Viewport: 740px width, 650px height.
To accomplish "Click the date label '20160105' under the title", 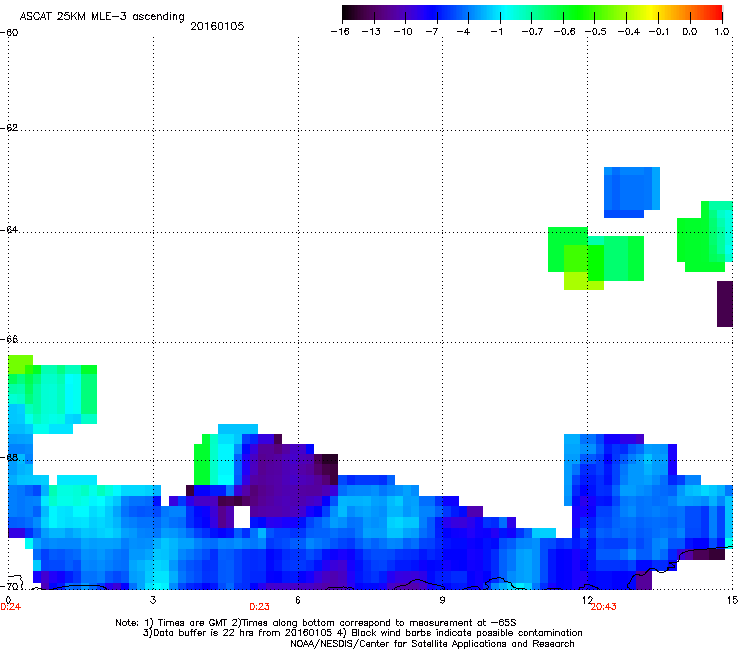I will [x=217, y=26].
